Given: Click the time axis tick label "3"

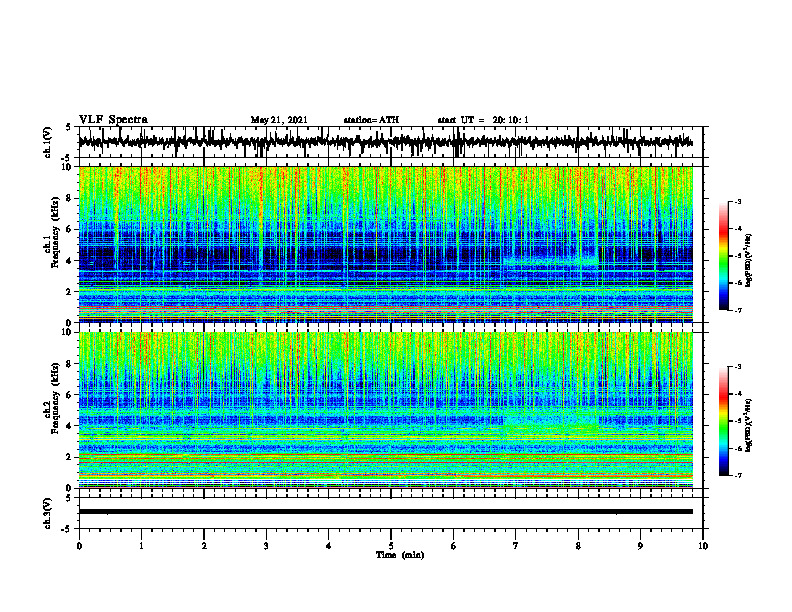Looking at the screenshot, I should pos(266,546).
